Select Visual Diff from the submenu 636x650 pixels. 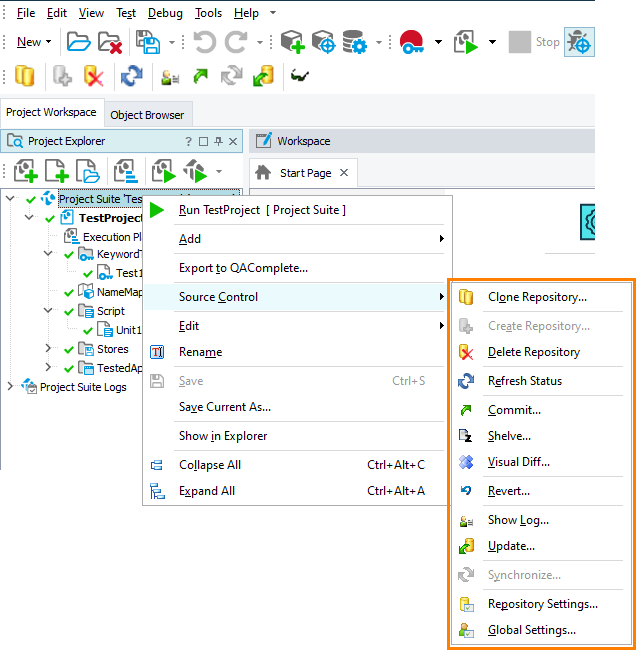pos(518,462)
